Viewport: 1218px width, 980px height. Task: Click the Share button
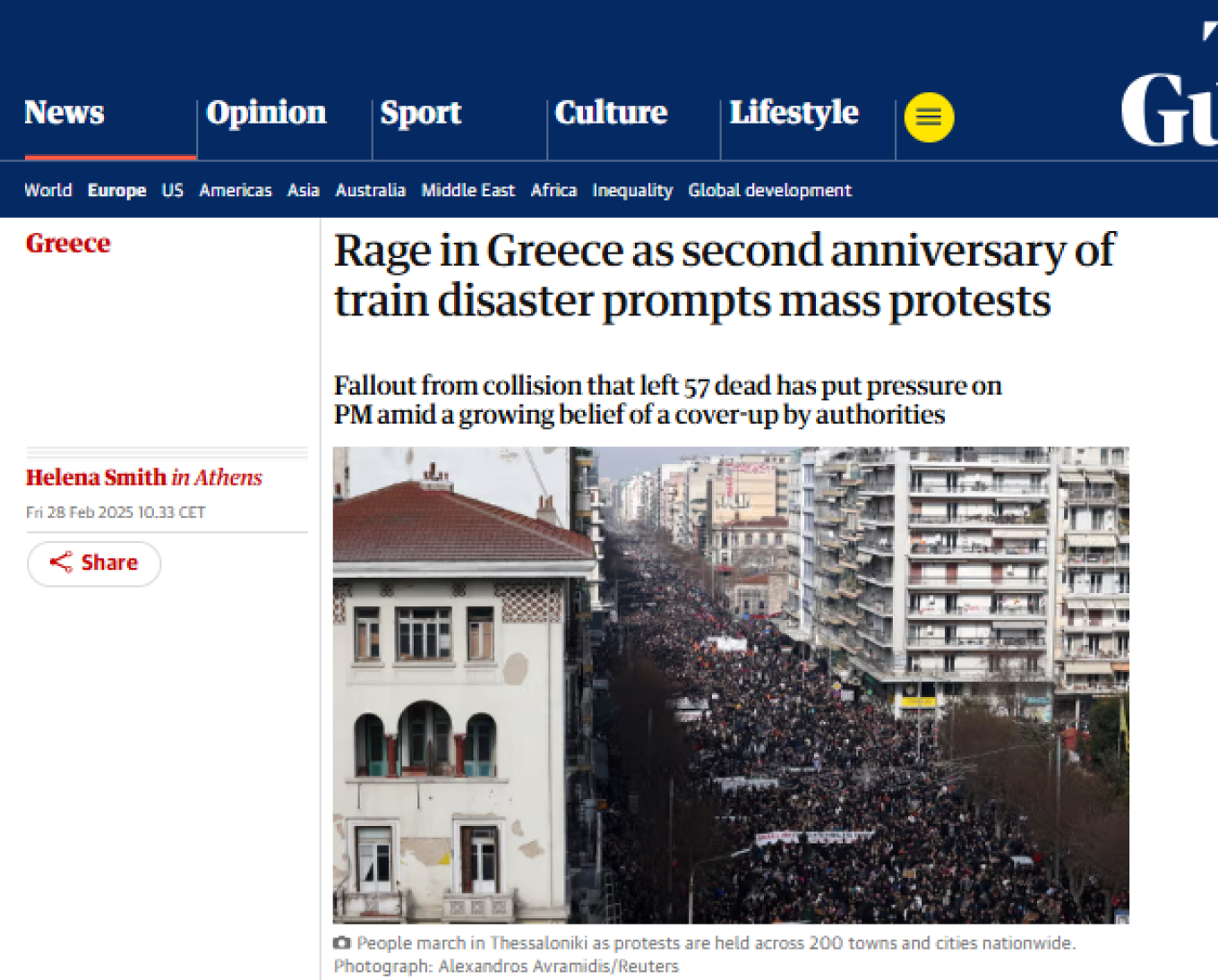pyautogui.click(x=94, y=563)
